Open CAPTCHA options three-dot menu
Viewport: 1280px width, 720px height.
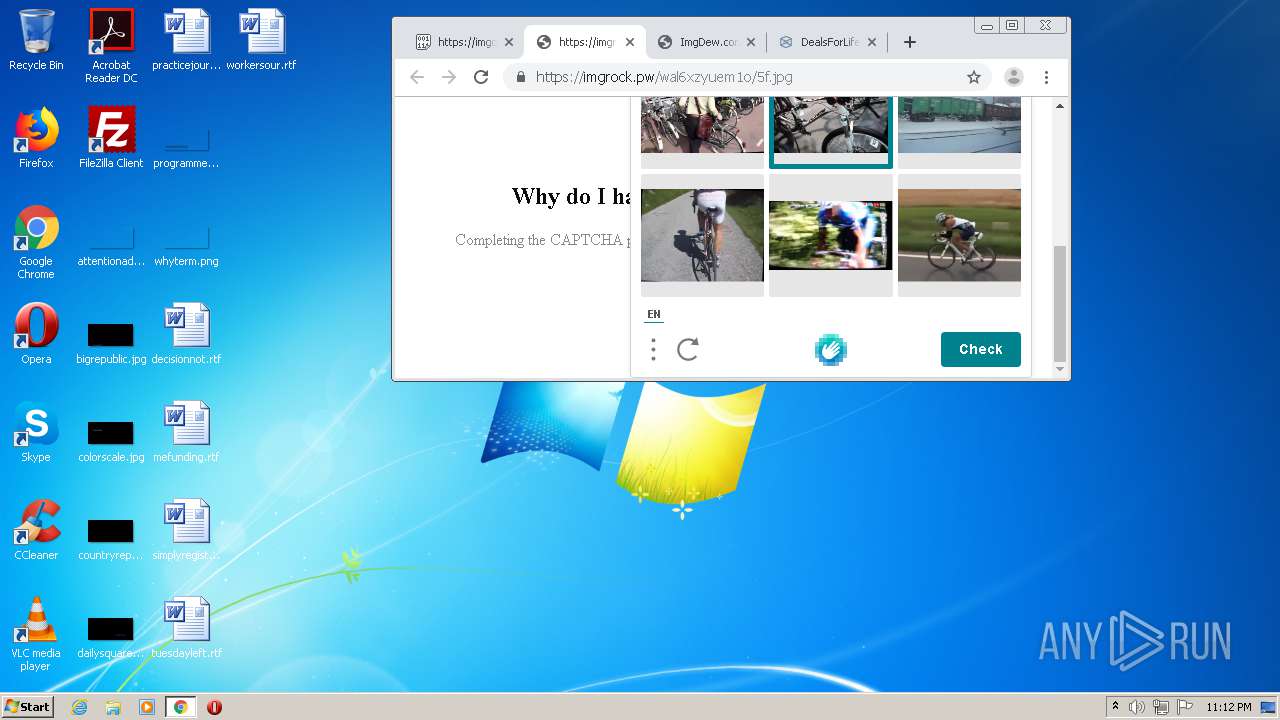click(x=653, y=349)
